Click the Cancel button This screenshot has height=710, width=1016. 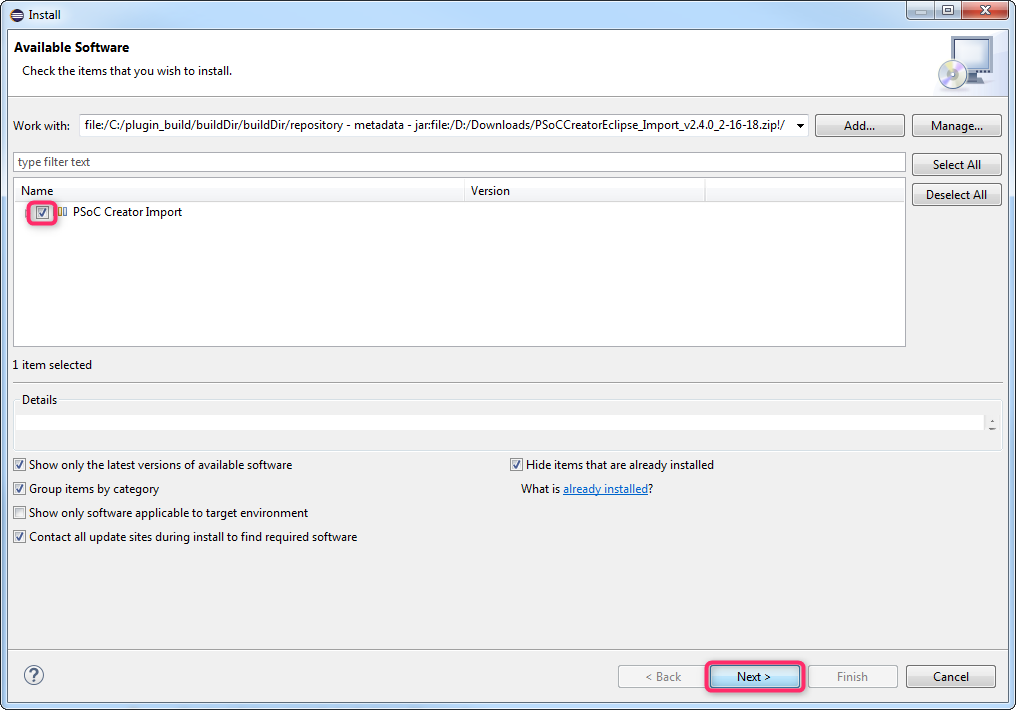[951, 676]
